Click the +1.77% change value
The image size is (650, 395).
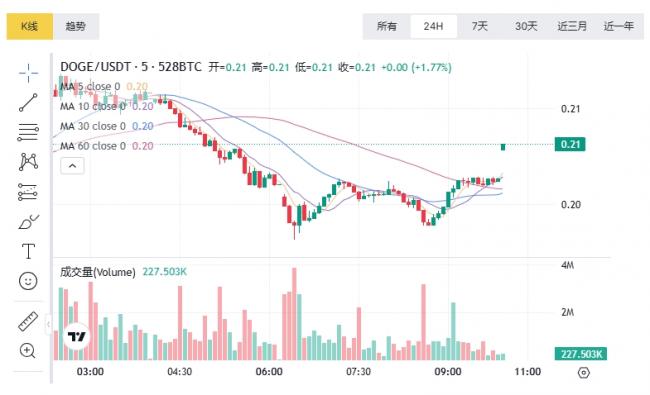432,67
